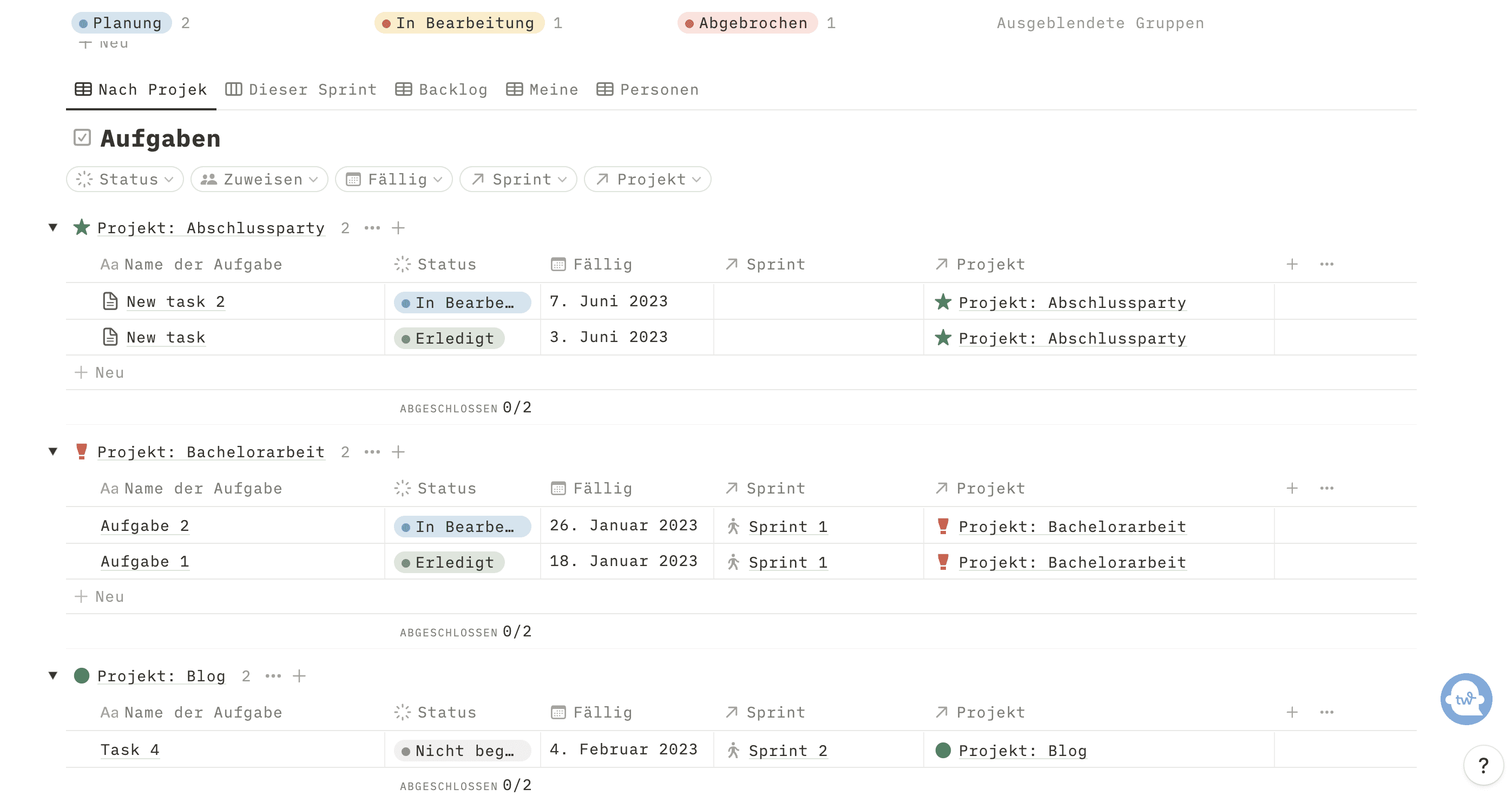Image resolution: width=1512 pixels, height=802 pixels.
Task: Click Status column header in Bachelorarbeit table
Action: [436, 489]
